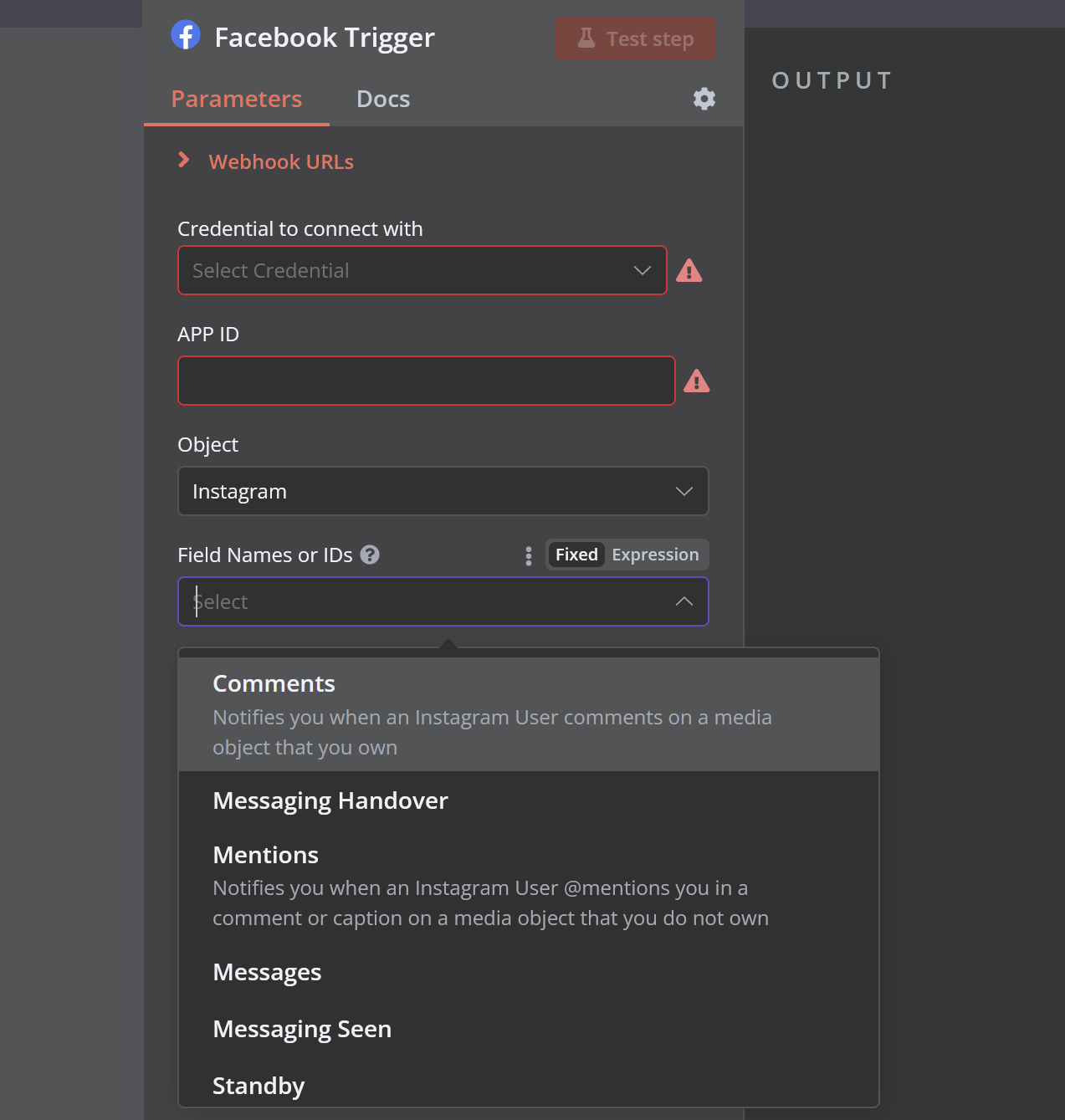The image size is (1065, 1120).
Task: Click the Facebook logo icon
Action: [x=186, y=35]
